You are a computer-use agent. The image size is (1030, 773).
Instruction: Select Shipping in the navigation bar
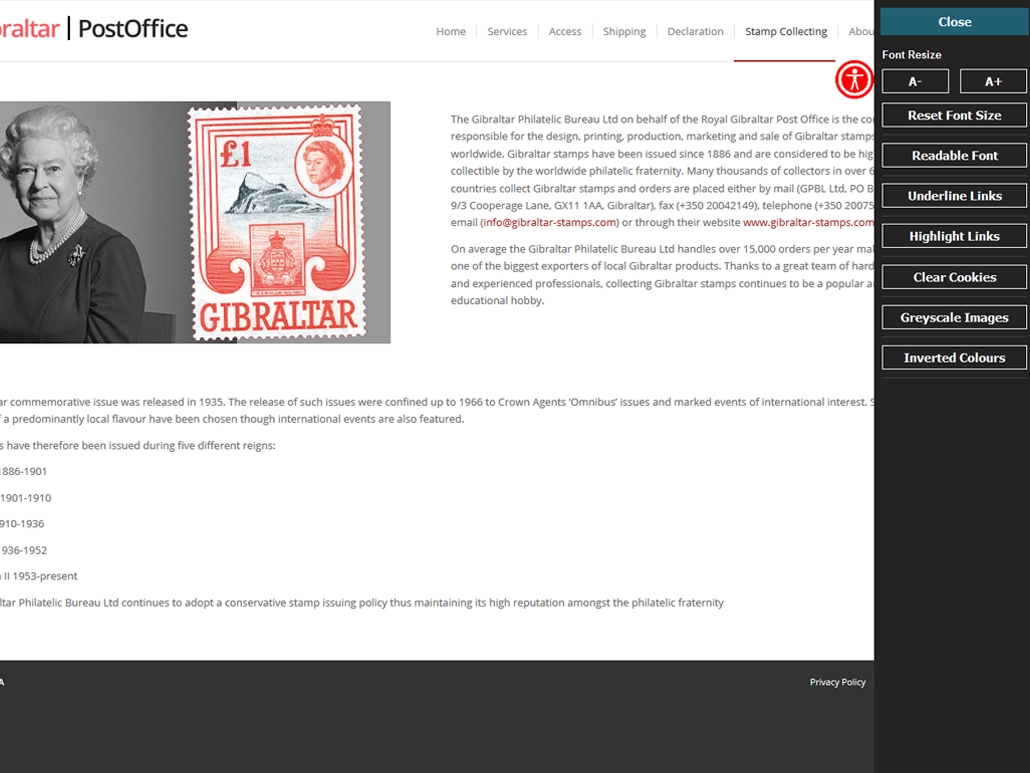click(624, 32)
